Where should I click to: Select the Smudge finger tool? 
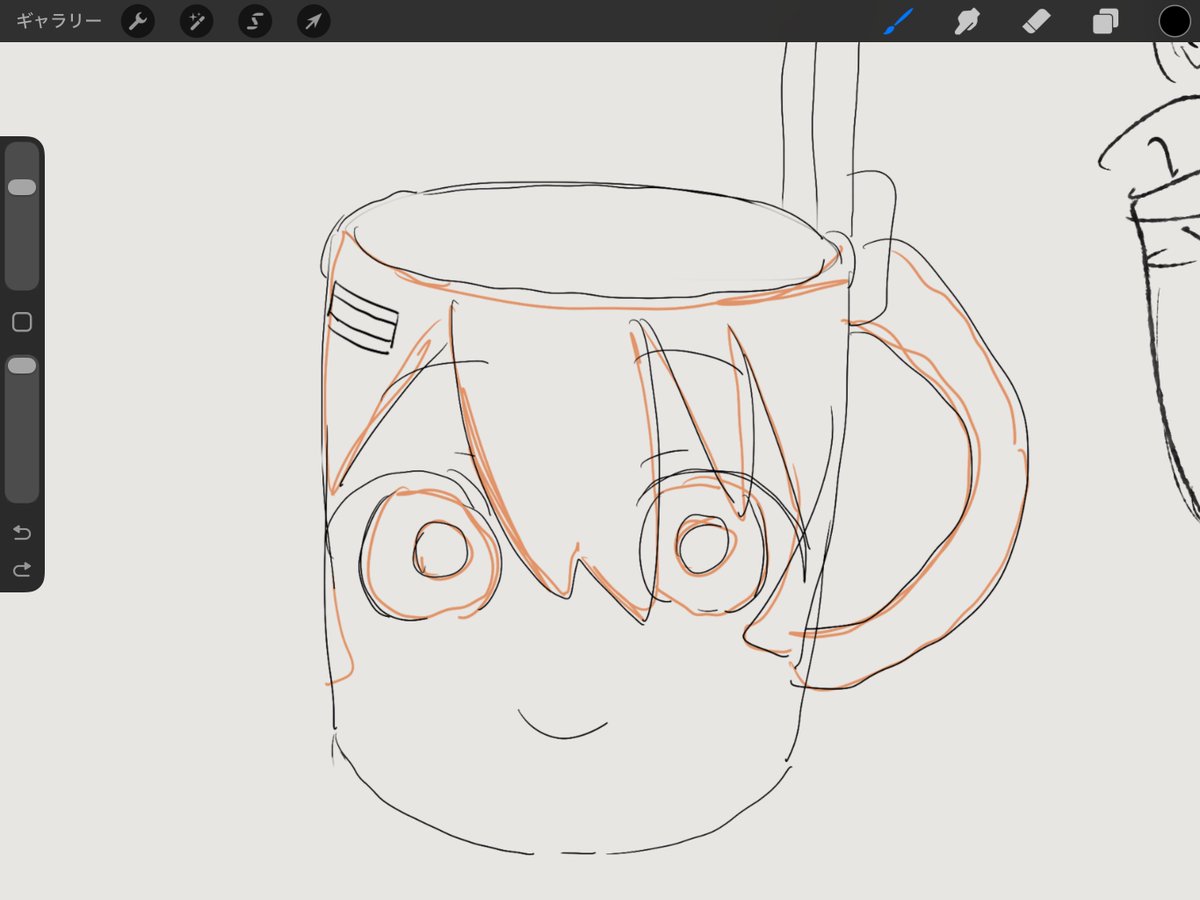click(x=967, y=21)
